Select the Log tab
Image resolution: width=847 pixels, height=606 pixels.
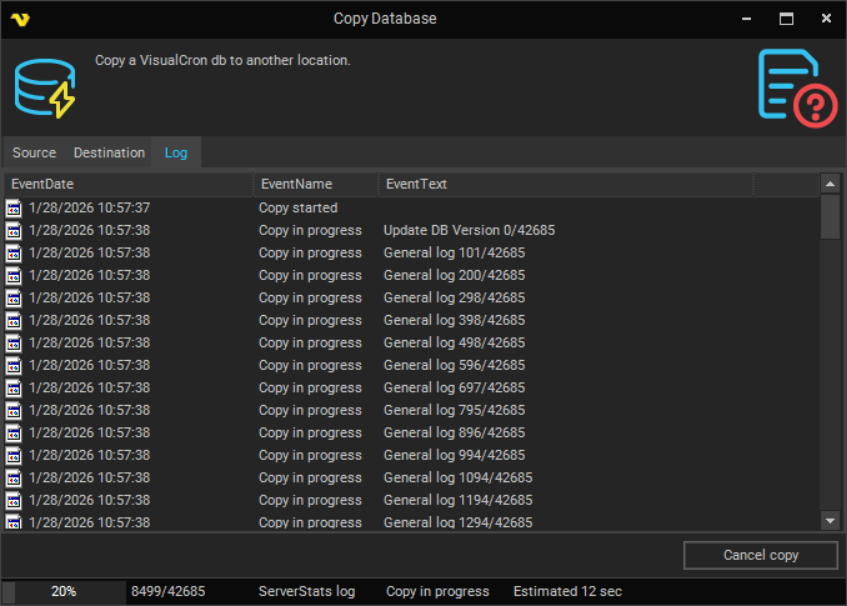click(x=176, y=153)
